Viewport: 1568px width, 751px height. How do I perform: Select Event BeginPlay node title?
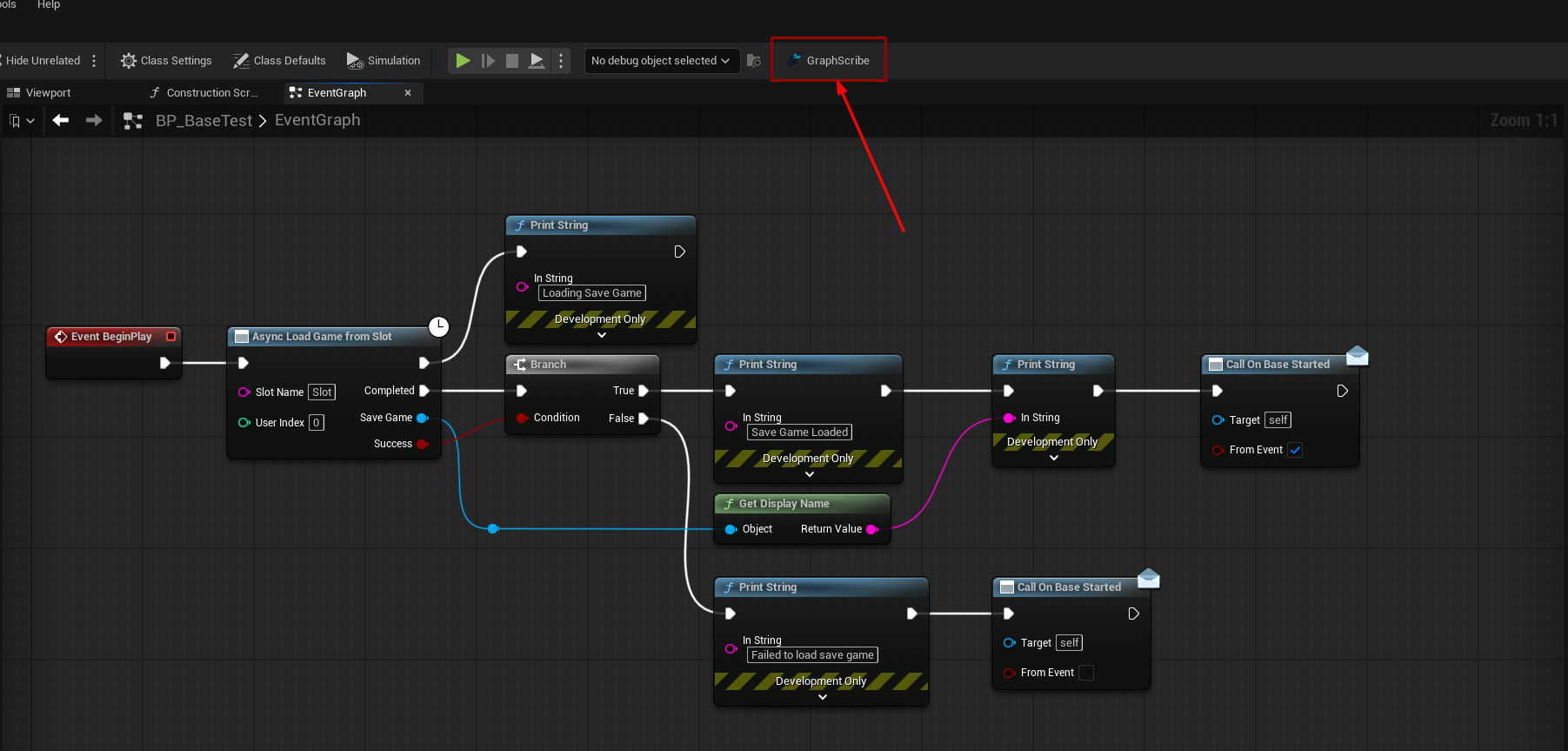point(111,336)
